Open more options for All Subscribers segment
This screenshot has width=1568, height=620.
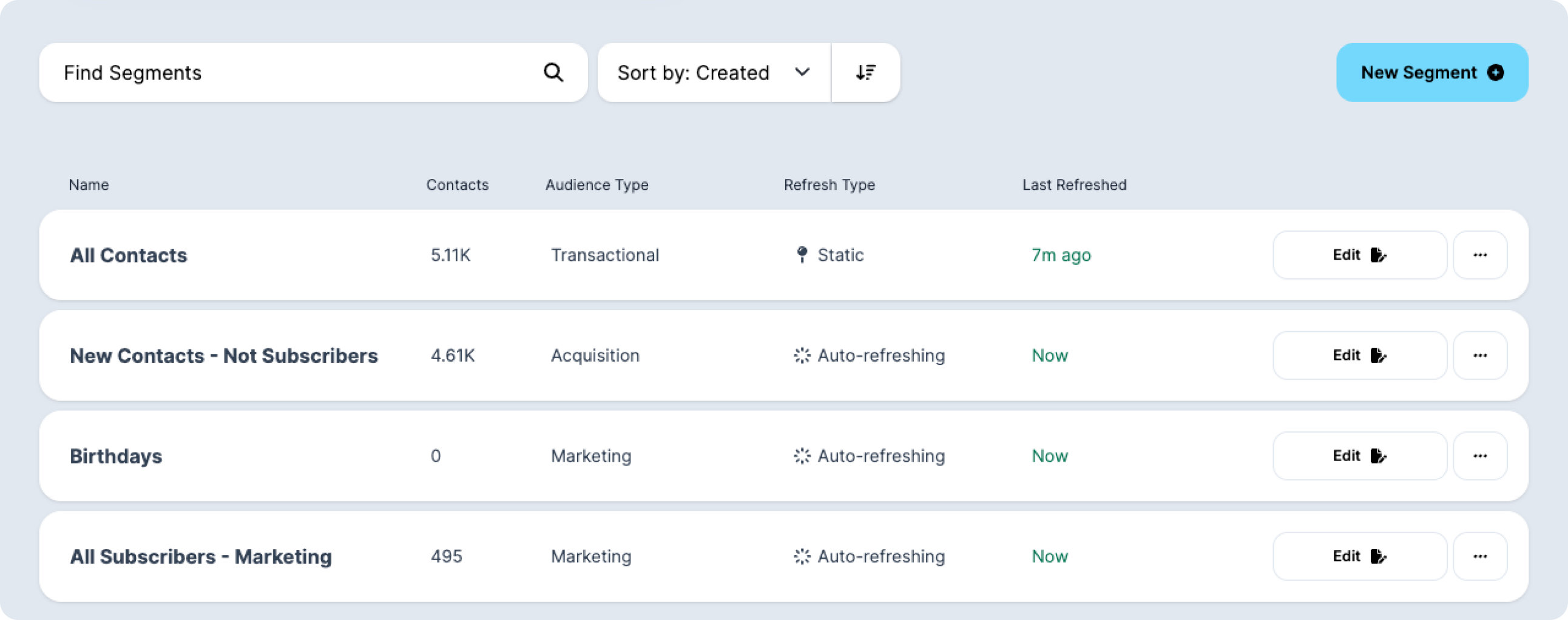pos(1480,556)
